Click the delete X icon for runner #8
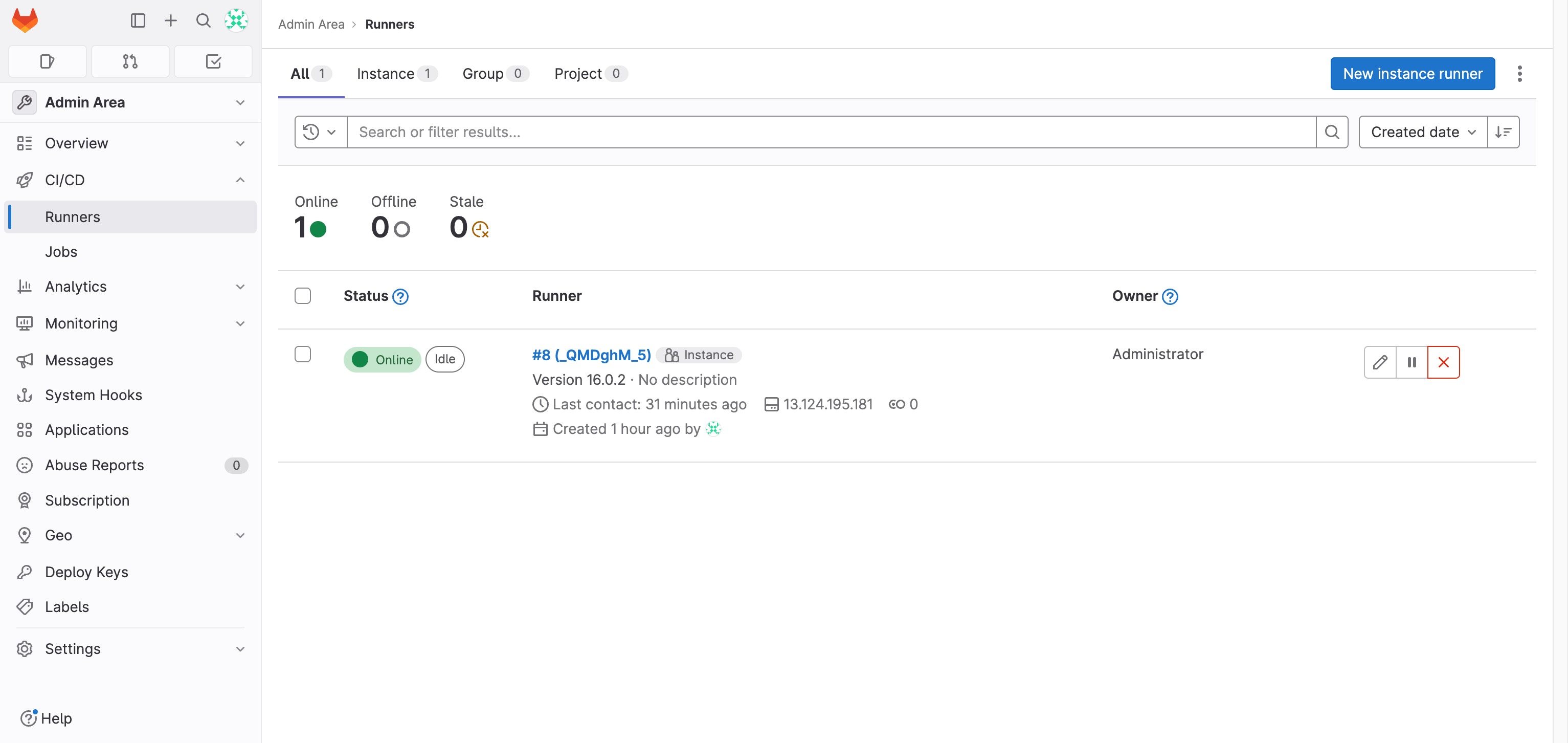This screenshot has height=743, width=1568. (1443, 362)
